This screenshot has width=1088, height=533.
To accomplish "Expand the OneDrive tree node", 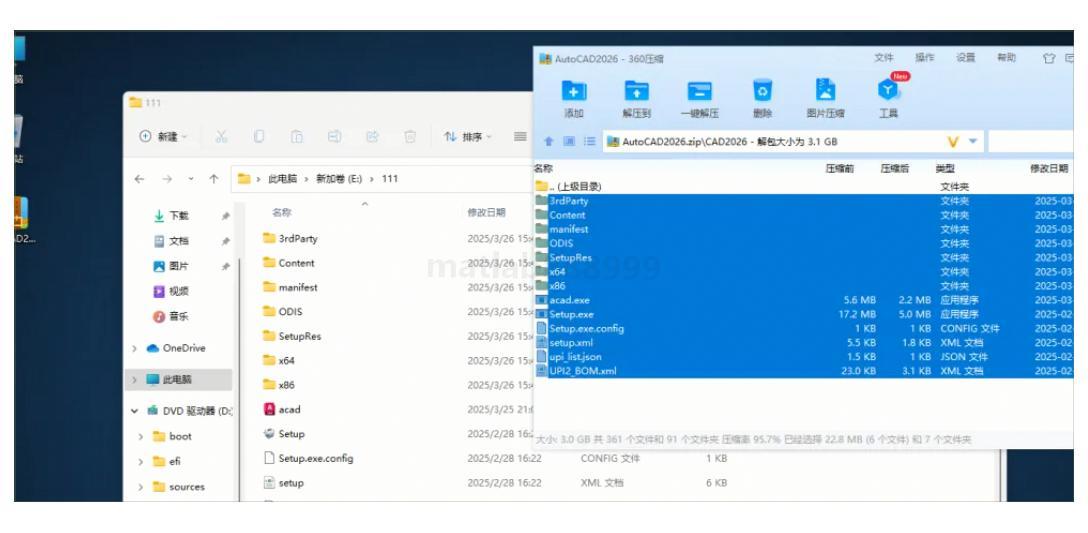I will tap(134, 348).
